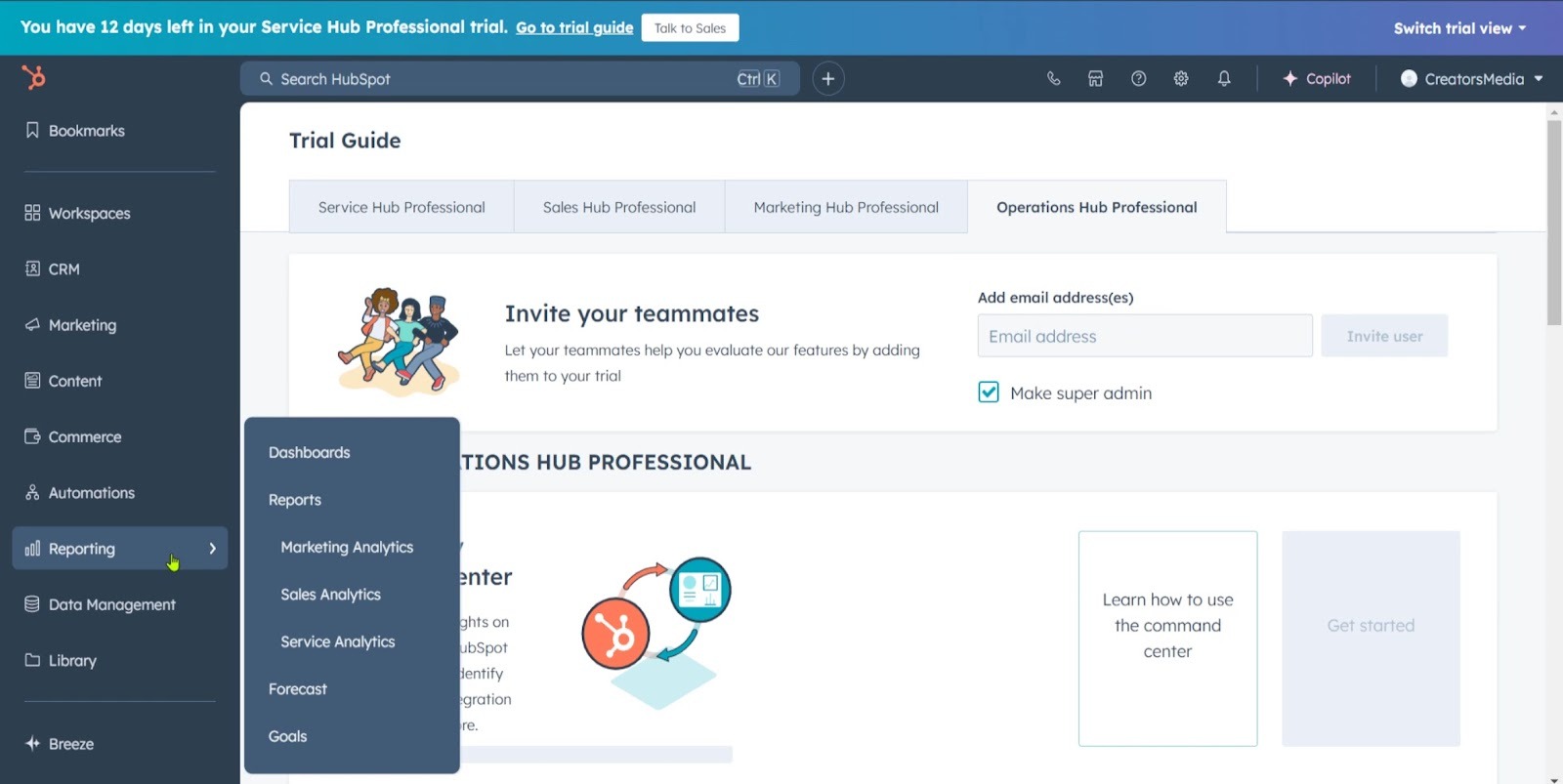Open the settings gear icon

click(x=1181, y=79)
